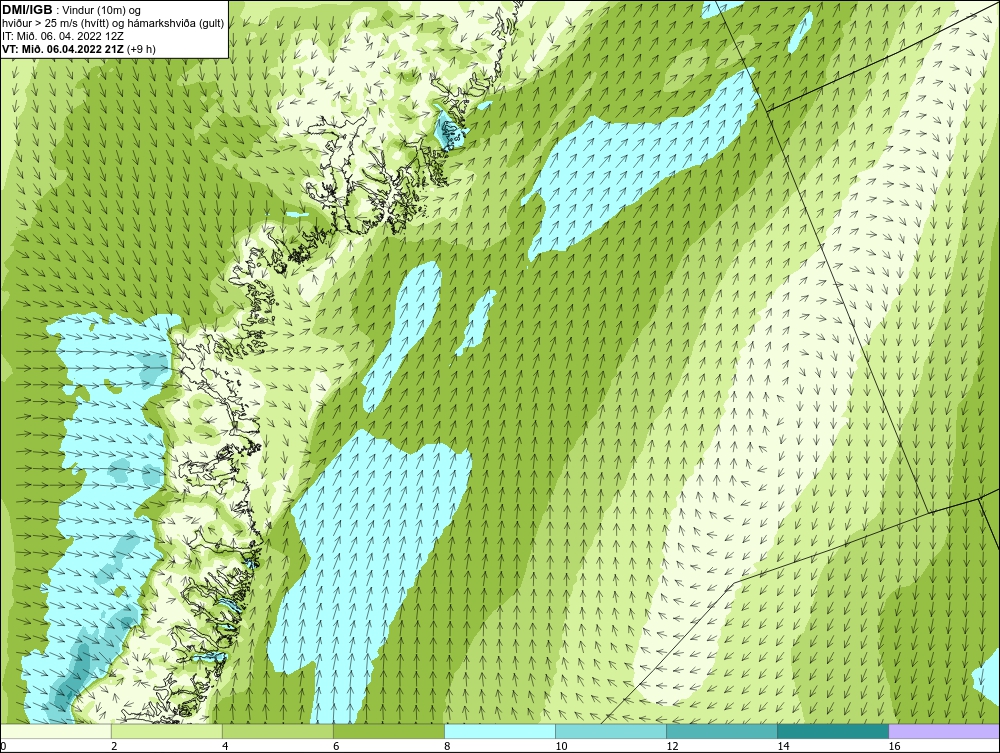Click the legend label '16'
Screen dimensions: 1000x753
point(894,746)
